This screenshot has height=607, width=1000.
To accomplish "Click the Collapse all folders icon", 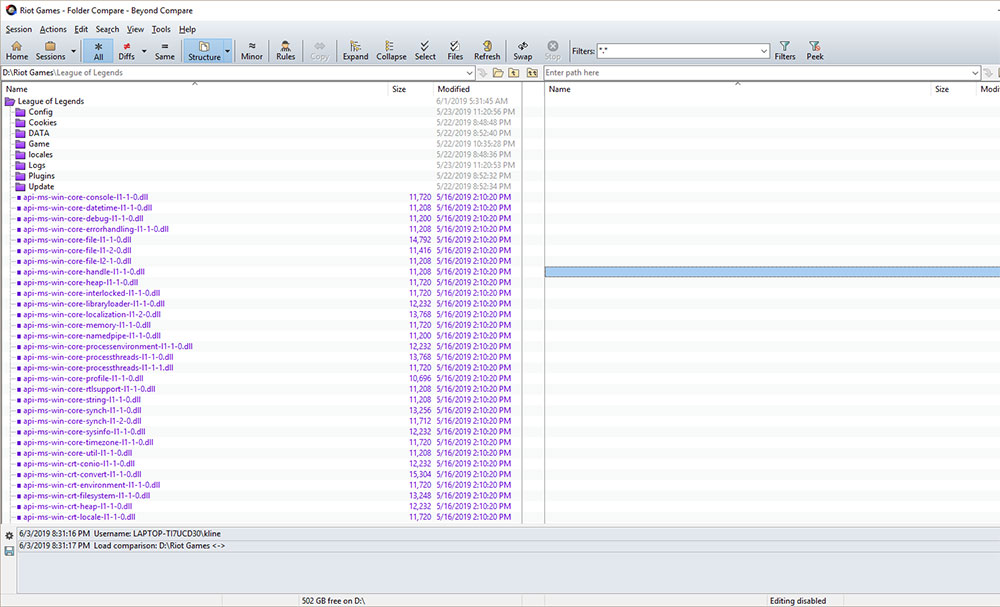I will click(x=391, y=50).
